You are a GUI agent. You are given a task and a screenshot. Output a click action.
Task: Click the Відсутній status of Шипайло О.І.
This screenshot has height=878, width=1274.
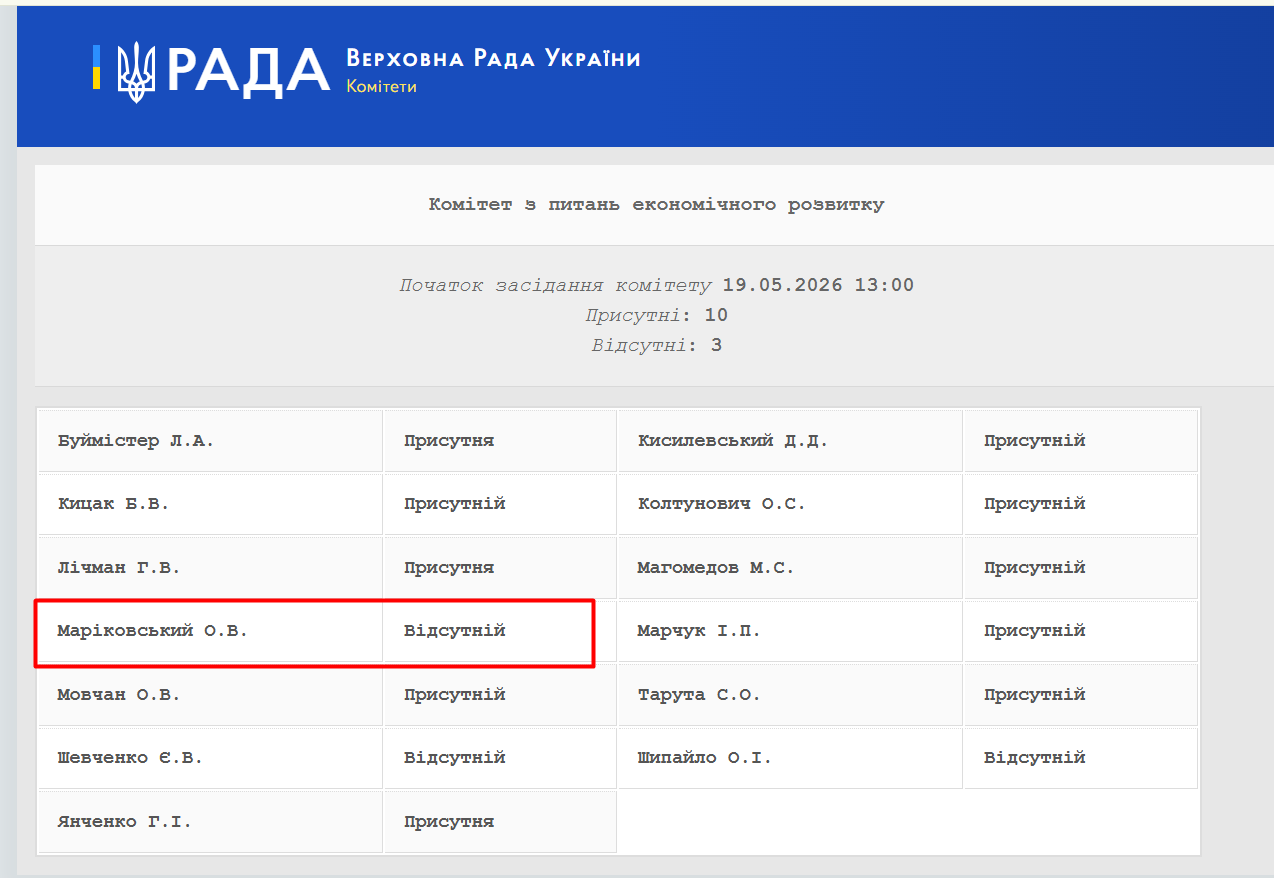pyautogui.click(x=1034, y=758)
